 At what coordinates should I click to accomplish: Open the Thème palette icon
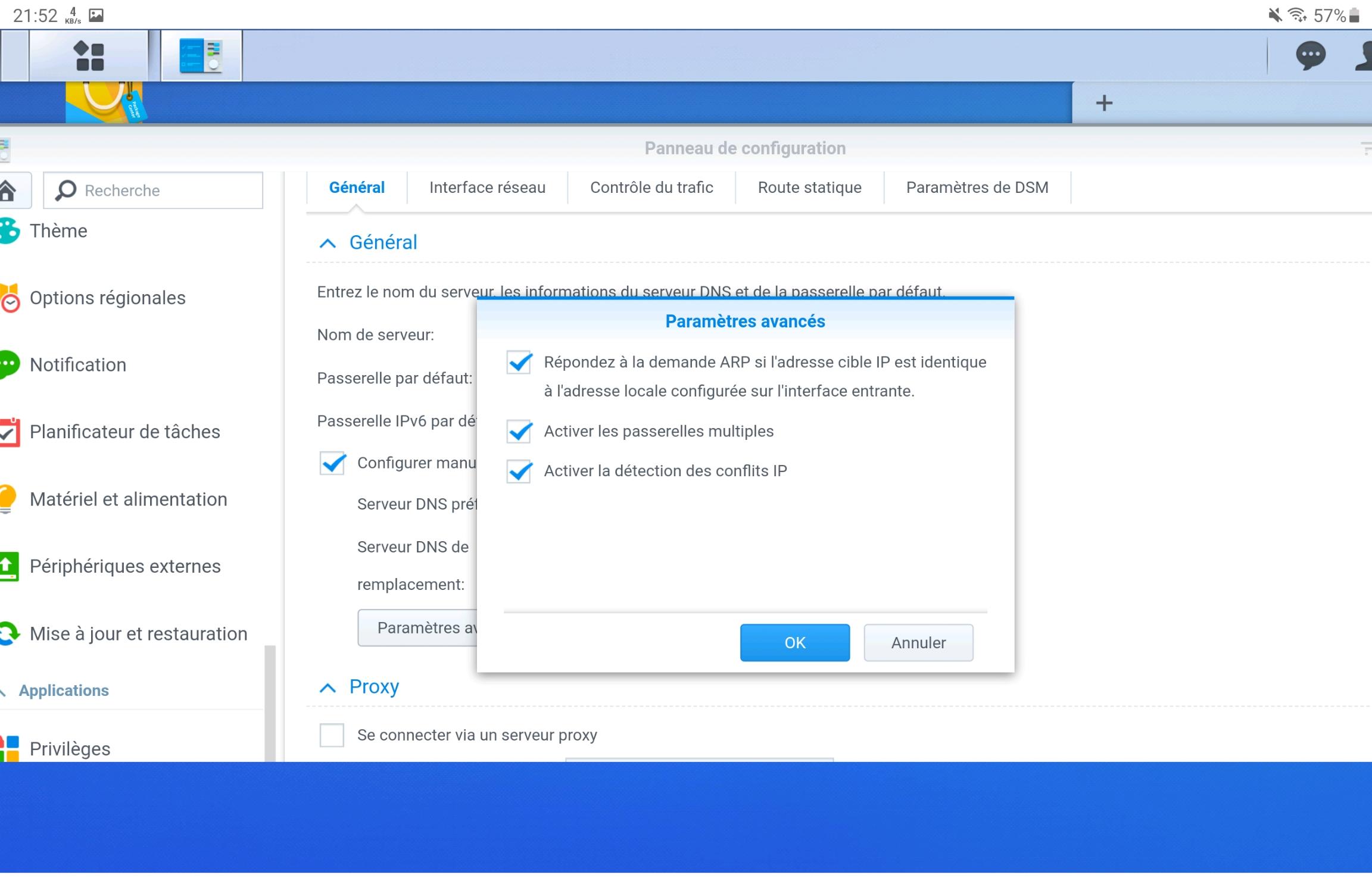click(x=10, y=231)
